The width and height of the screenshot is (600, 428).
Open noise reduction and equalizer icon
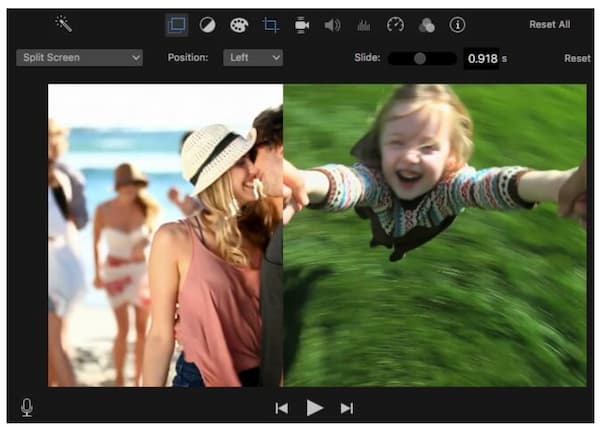364,26
